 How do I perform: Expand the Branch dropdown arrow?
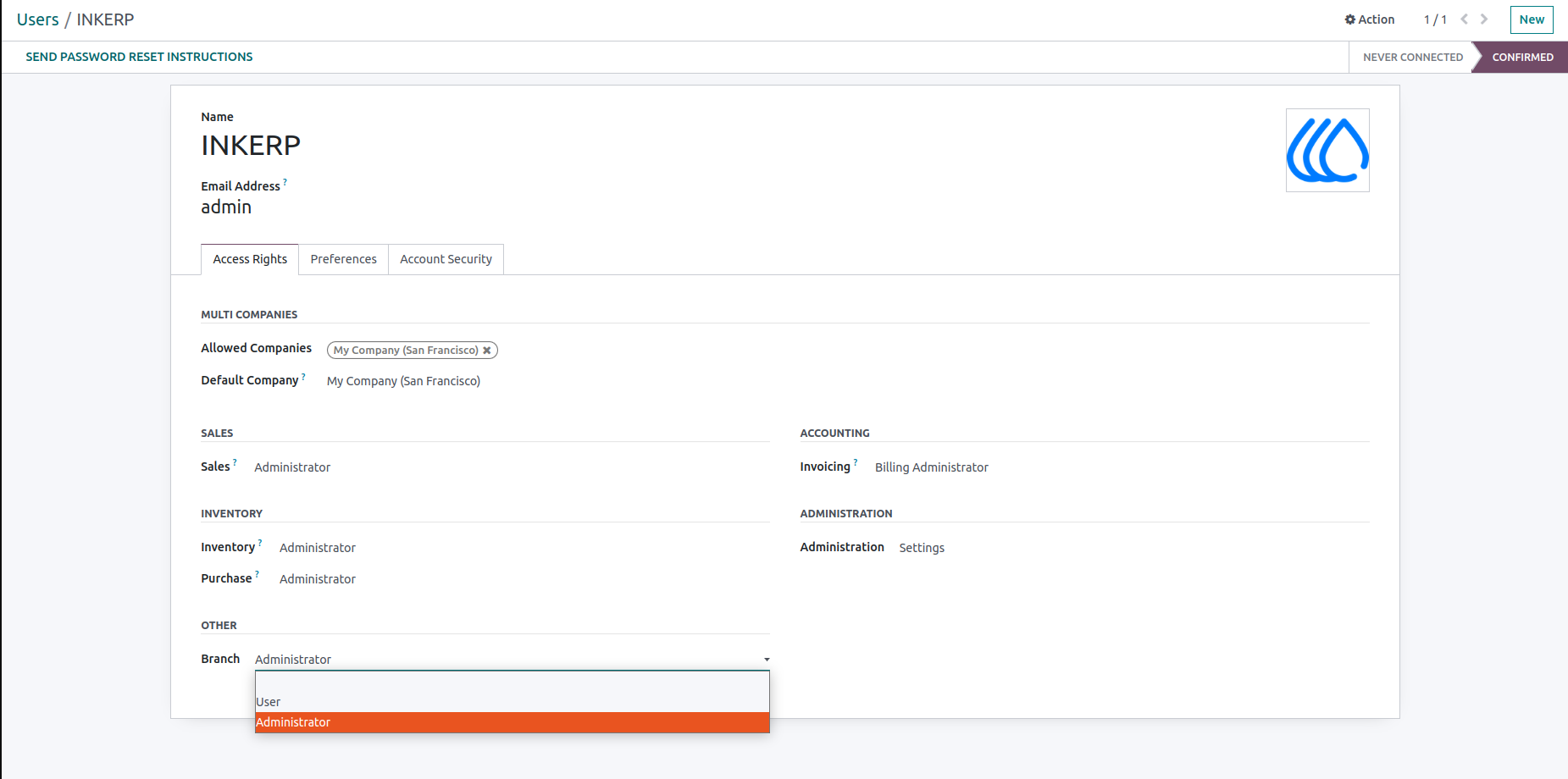tap(767, 660)
